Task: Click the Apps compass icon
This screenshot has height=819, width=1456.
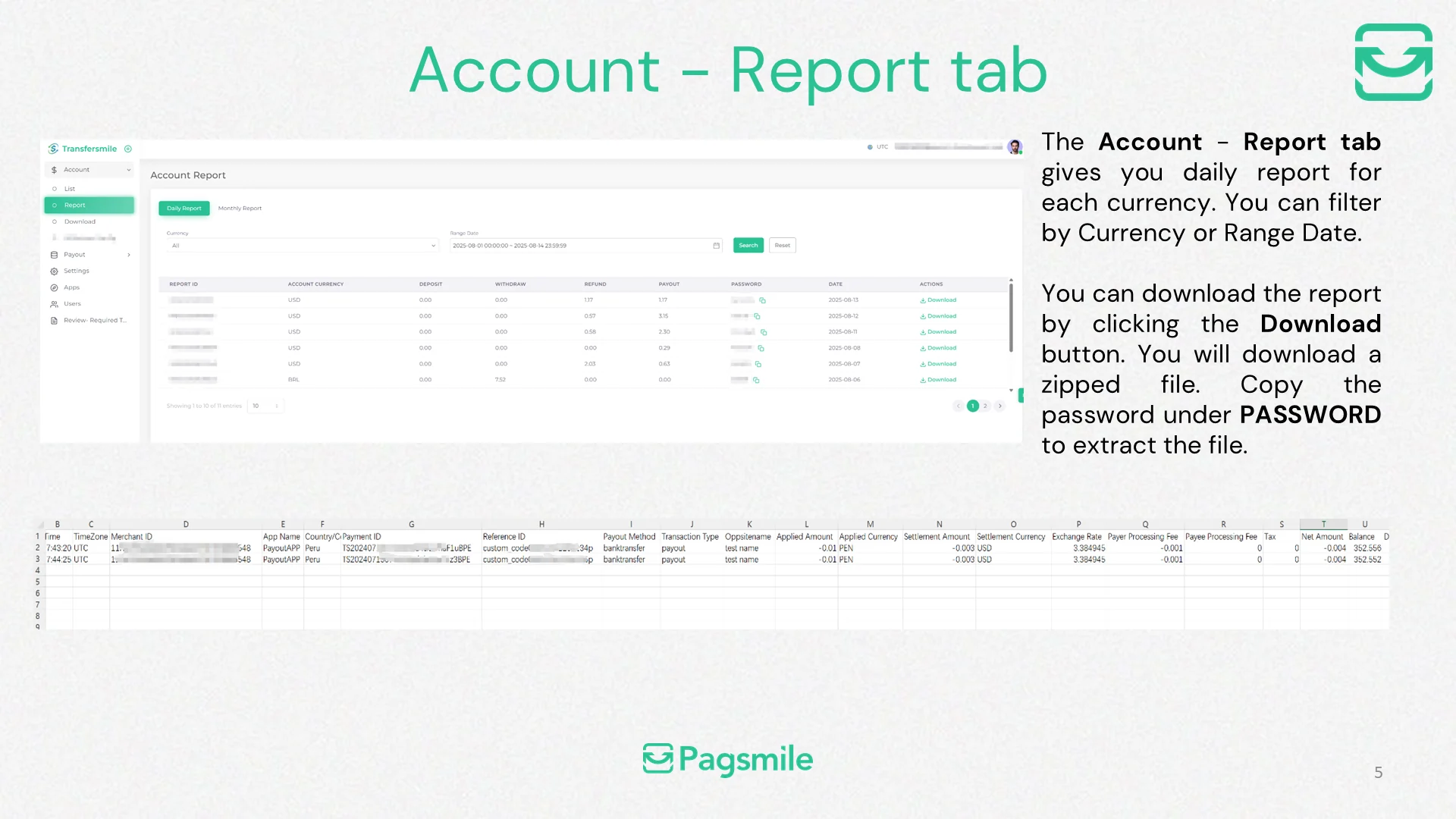Action: 54,287
